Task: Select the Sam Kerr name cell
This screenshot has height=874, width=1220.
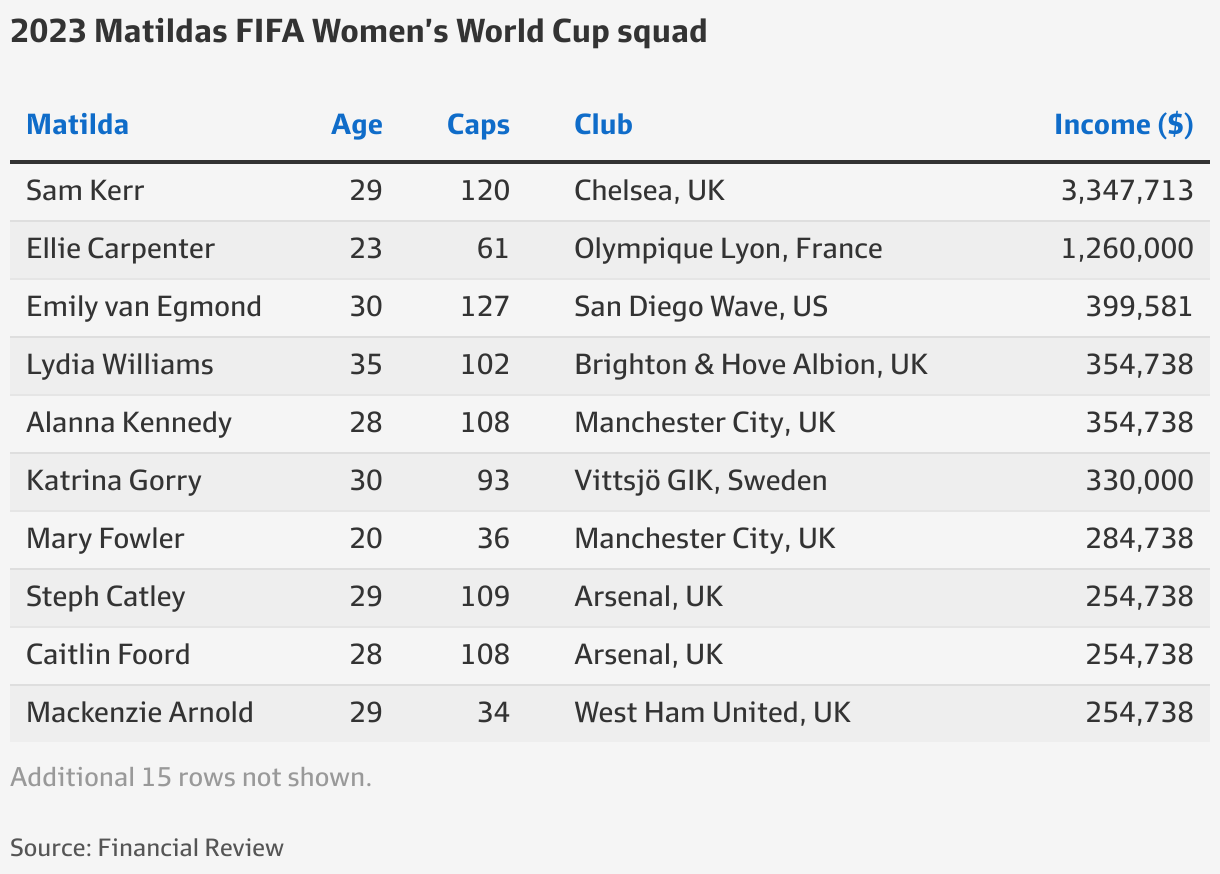Action: pyautogui.click(x=85, y=190)
